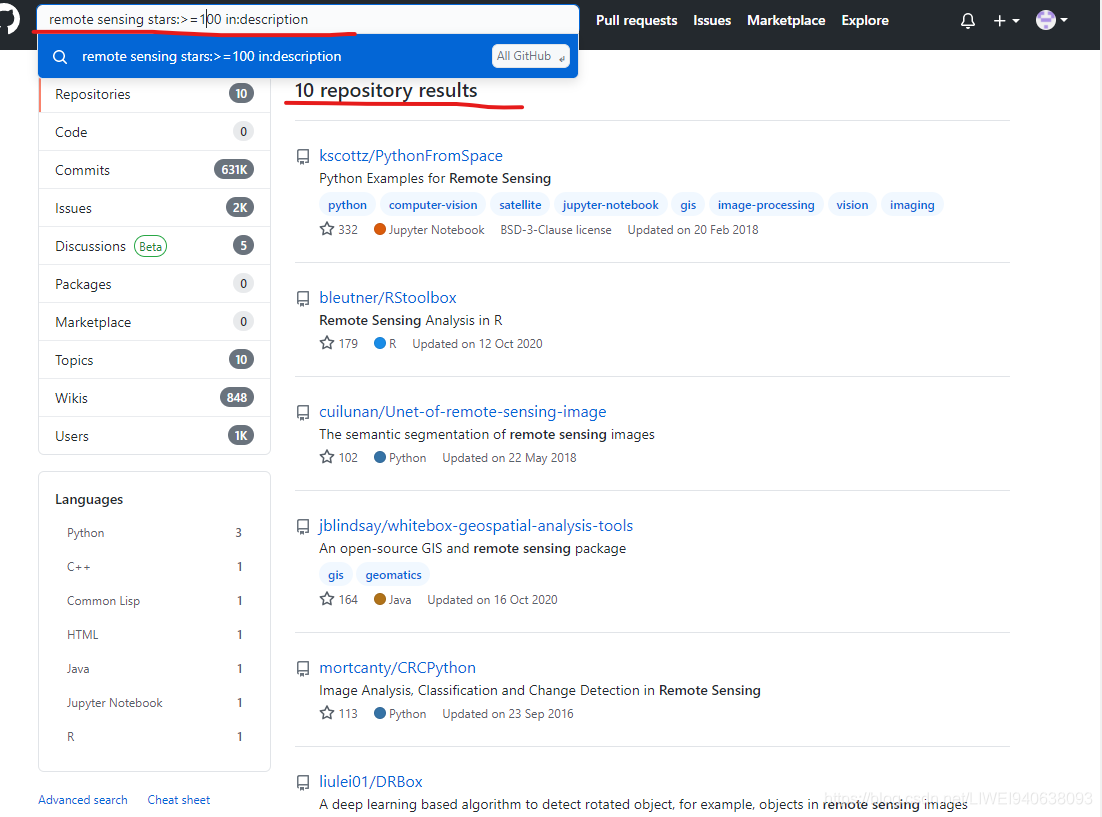Image resolution: width=1102 pixels, height=817 pixels.
Task: Select the Topics results filter
Action: [155, 360]
